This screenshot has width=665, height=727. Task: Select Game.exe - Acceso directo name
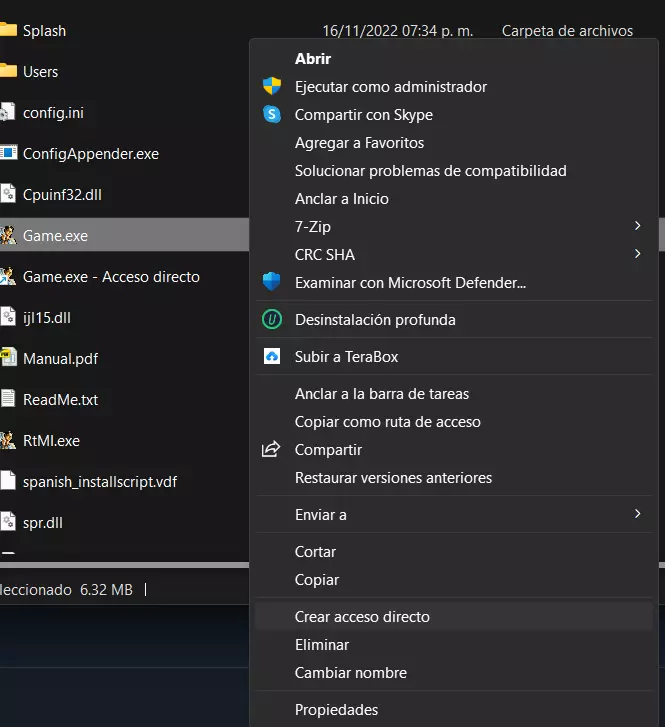click(x=111, y=277)
